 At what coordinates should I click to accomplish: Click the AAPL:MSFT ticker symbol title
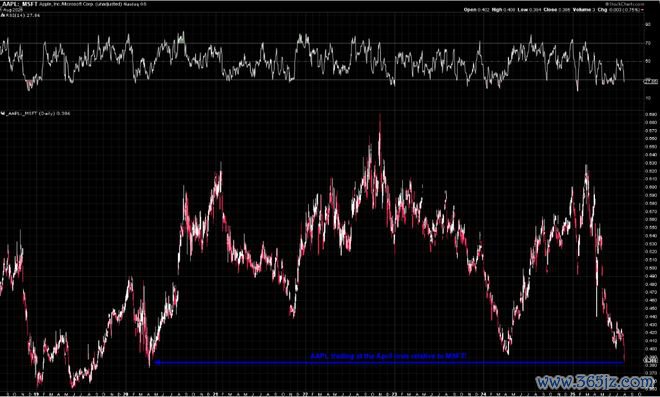coord(20,4)
